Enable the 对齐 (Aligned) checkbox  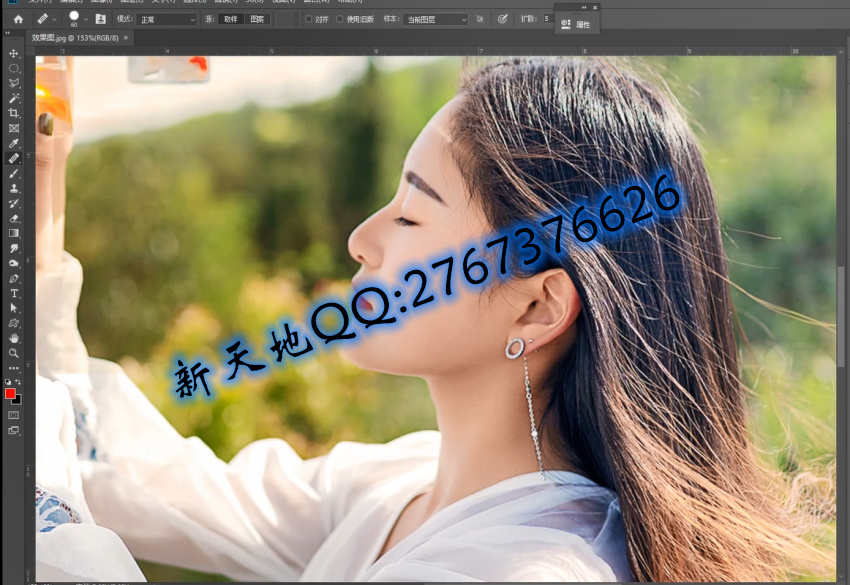[309, 19]
